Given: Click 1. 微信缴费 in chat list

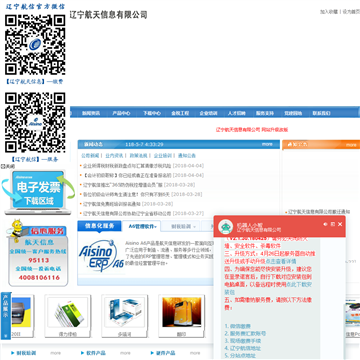Looking at the screenshot, I should (238, 326).
